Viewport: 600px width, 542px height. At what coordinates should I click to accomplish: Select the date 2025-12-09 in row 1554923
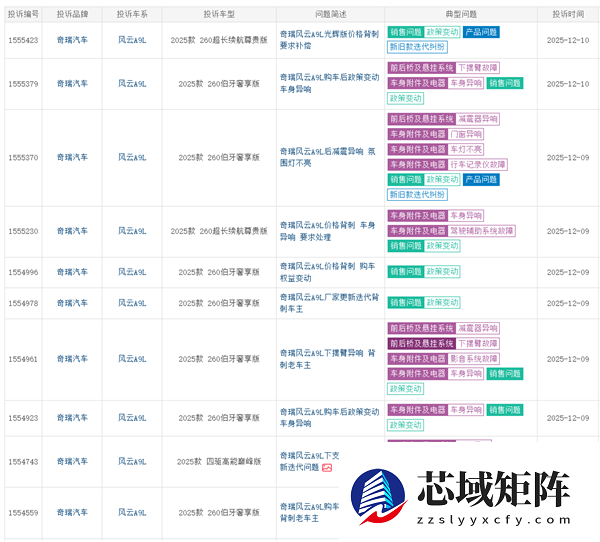click(x=568, y=418)
